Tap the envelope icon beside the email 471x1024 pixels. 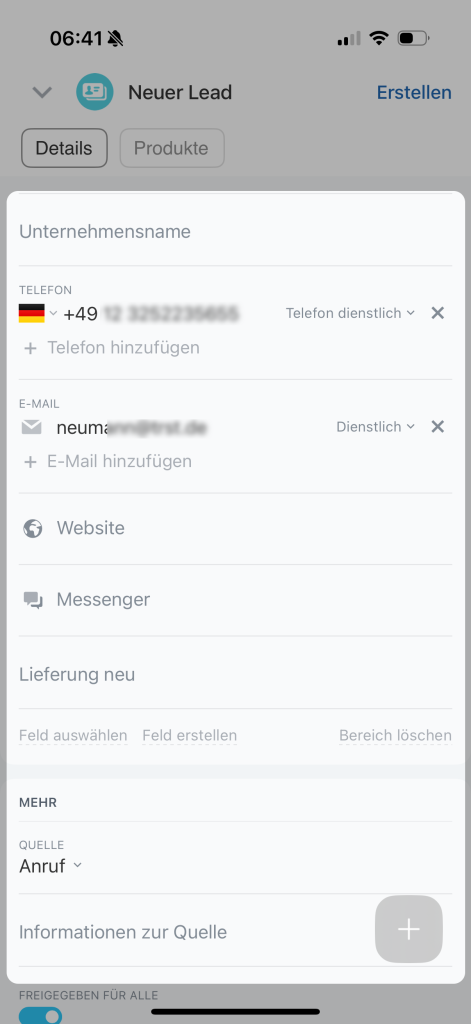(x=31, y=428)
